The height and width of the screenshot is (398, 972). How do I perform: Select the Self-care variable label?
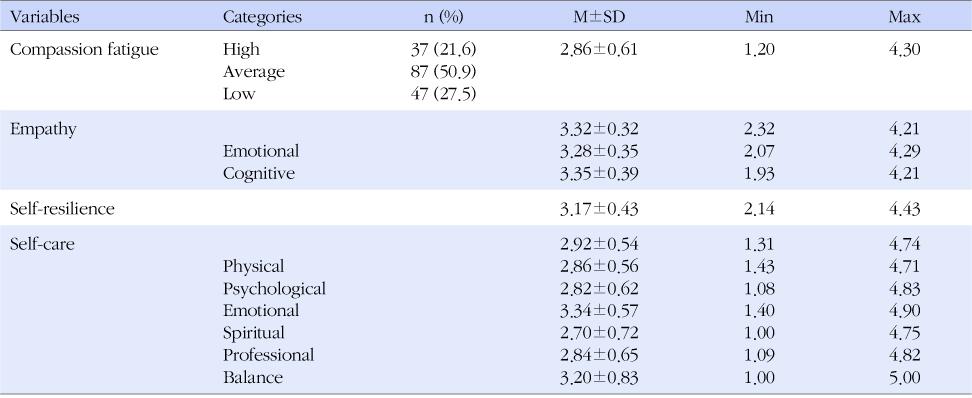[42, 244]
